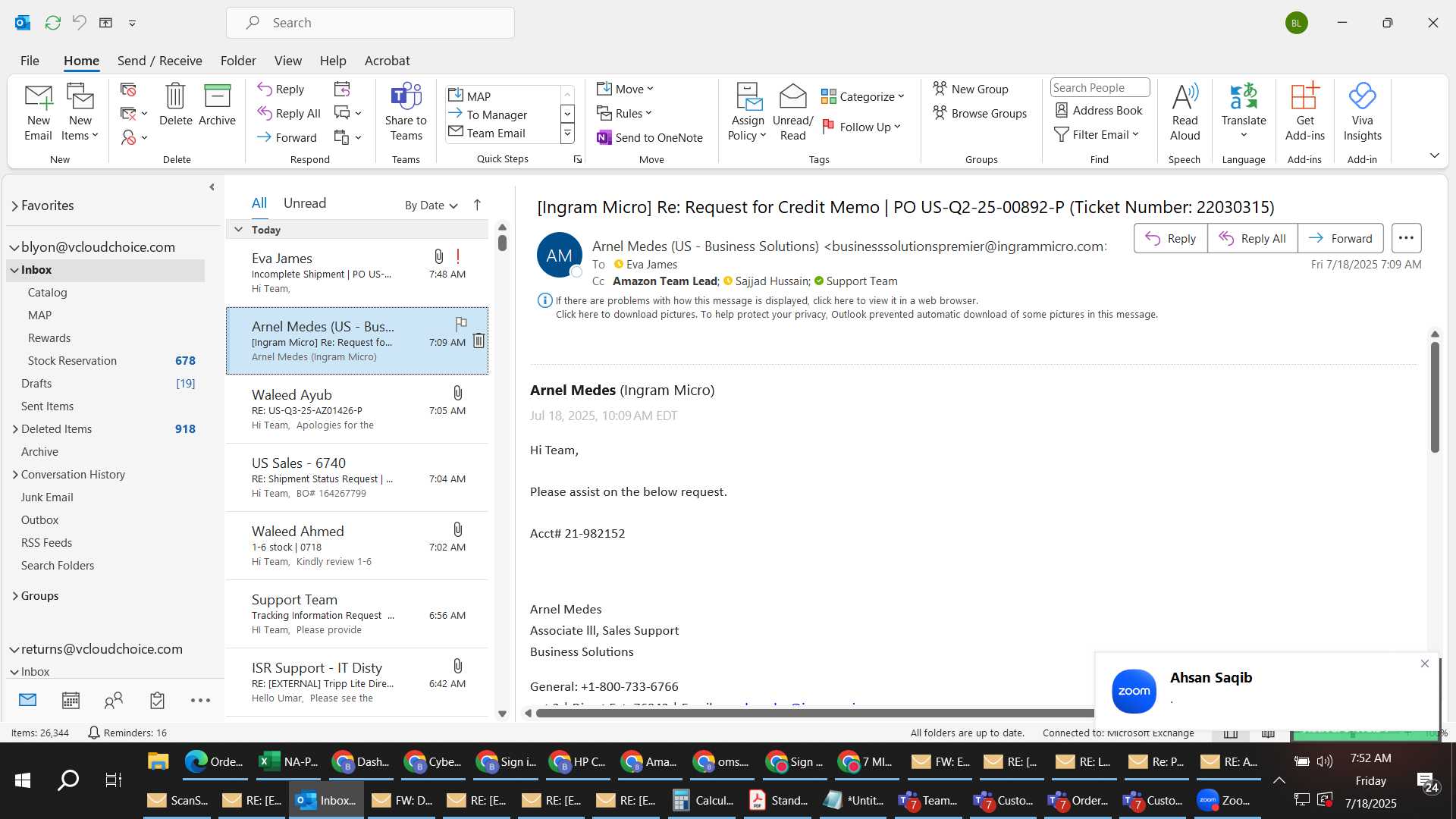Expand the Favorites folder group

[14, 206]
